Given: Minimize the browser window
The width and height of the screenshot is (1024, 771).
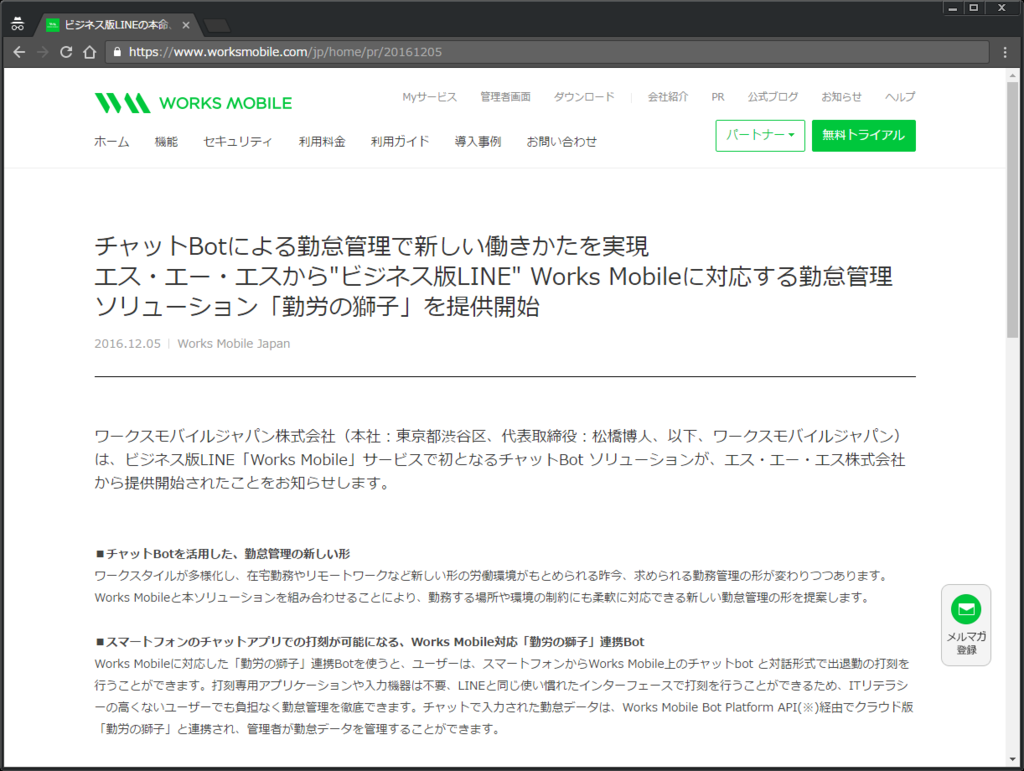Looking at the screenshot, I should pos(953,8).
